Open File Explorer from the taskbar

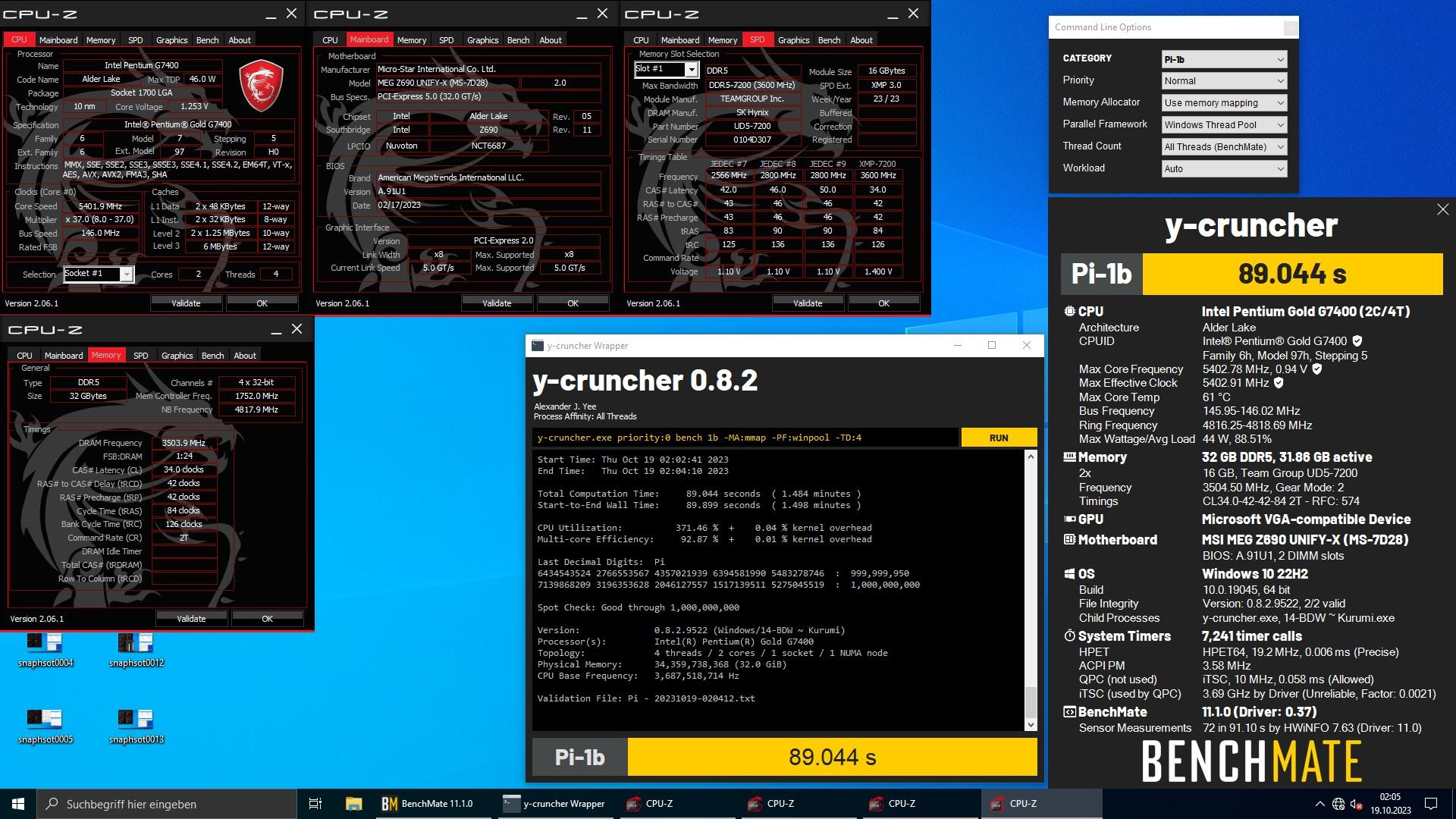point(353,804)
